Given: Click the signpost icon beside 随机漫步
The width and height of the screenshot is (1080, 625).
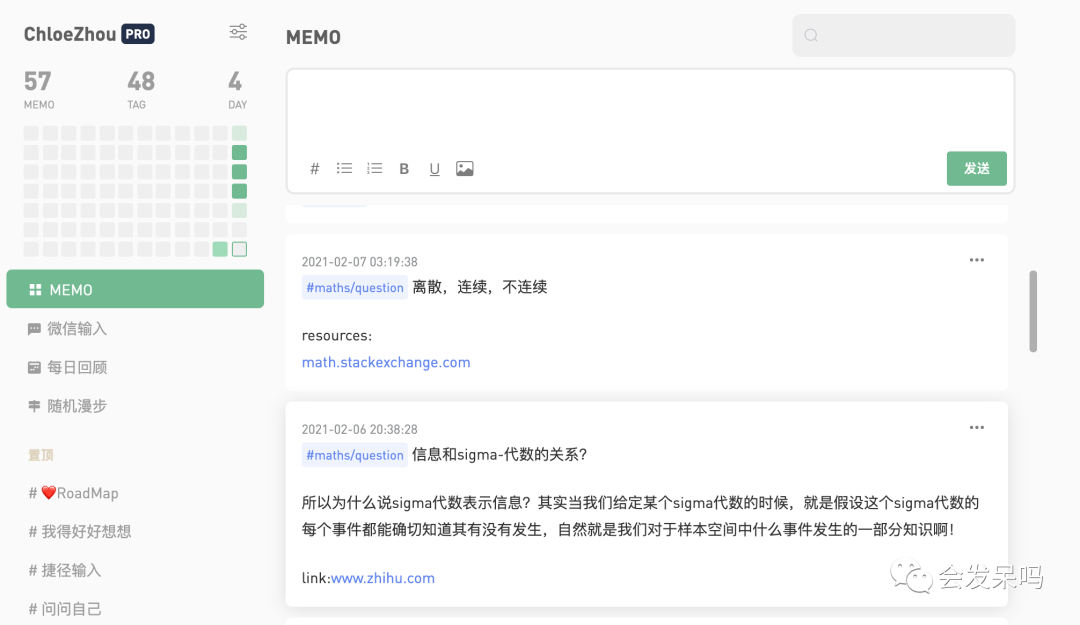Looking at the screenshot, I should [34, 406].
